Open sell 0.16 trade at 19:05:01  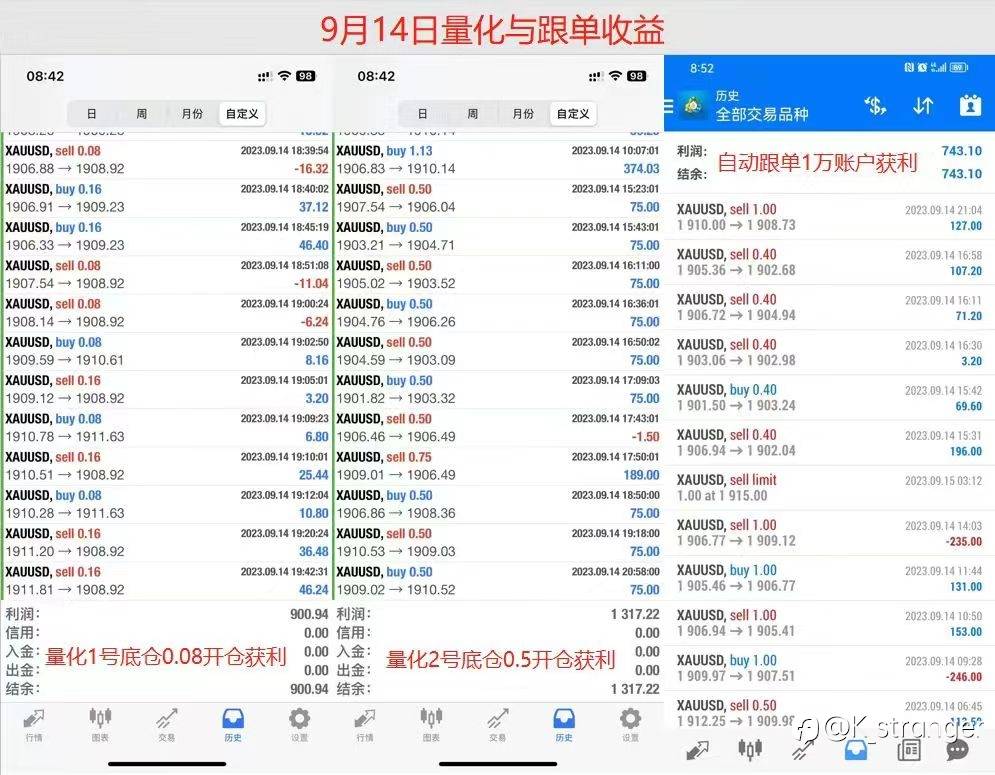[167, 389]
